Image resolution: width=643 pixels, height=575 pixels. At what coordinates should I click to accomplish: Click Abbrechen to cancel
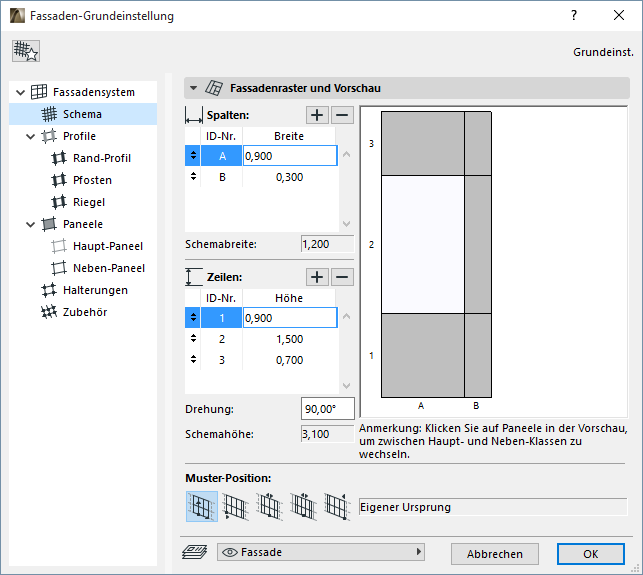(495, 554)
